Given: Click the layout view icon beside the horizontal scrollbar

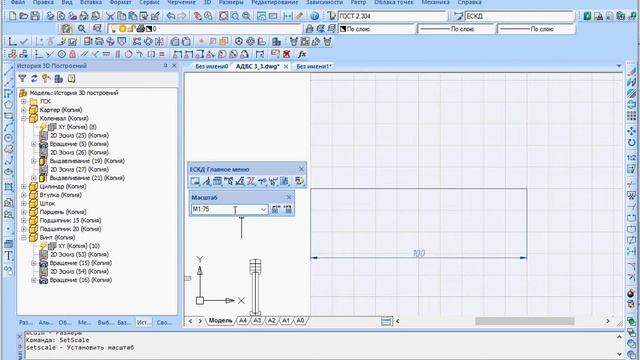Looking at the screenshot, I should [386, 321].
